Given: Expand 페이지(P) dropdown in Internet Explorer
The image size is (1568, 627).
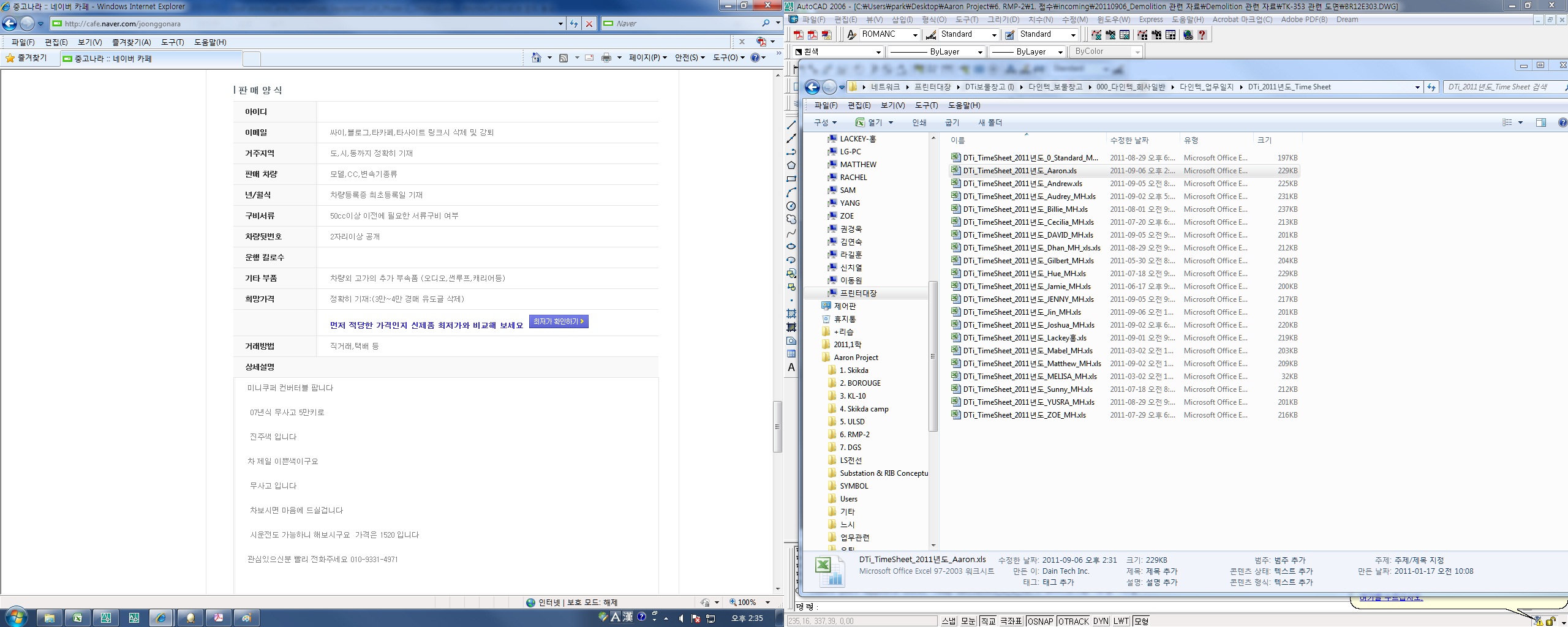Looking at the screenshot, I should click(647, 58).
